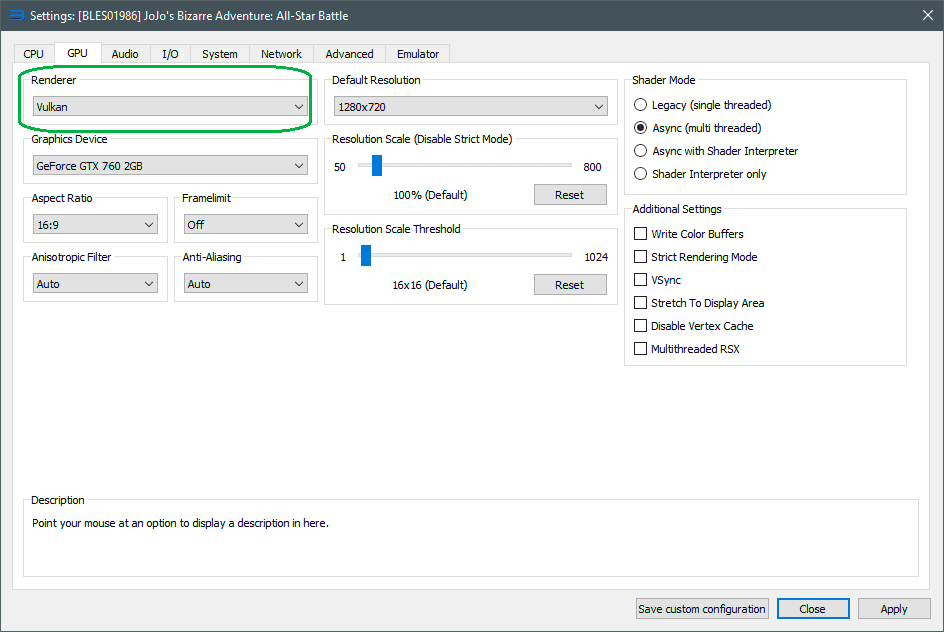Expand the Framelimit dropdown
The width and height of the screenshot is (944, 632).
pos(246,225)
